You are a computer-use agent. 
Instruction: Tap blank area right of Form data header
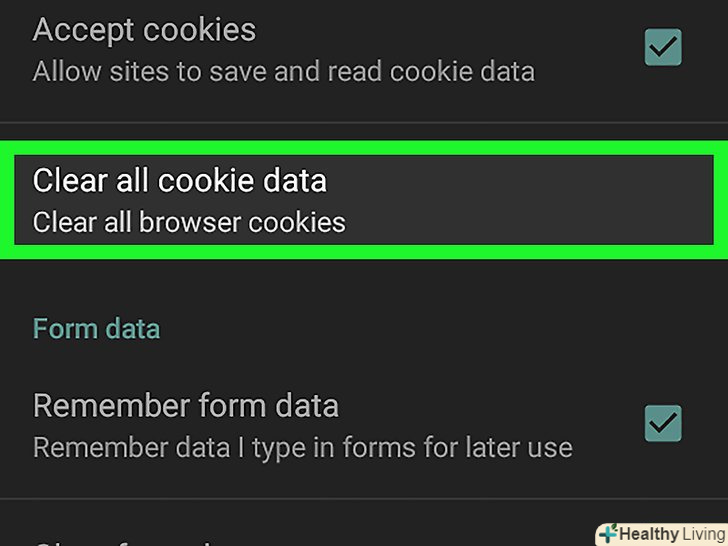point(450,329)
